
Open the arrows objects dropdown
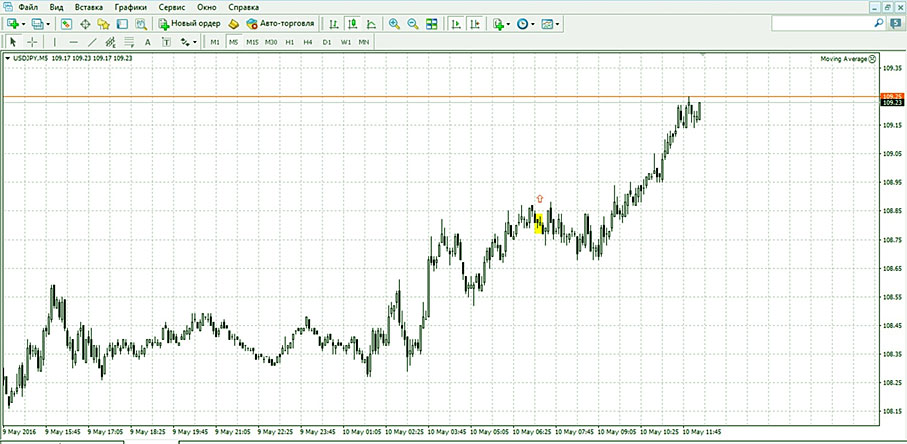(187, 42)
